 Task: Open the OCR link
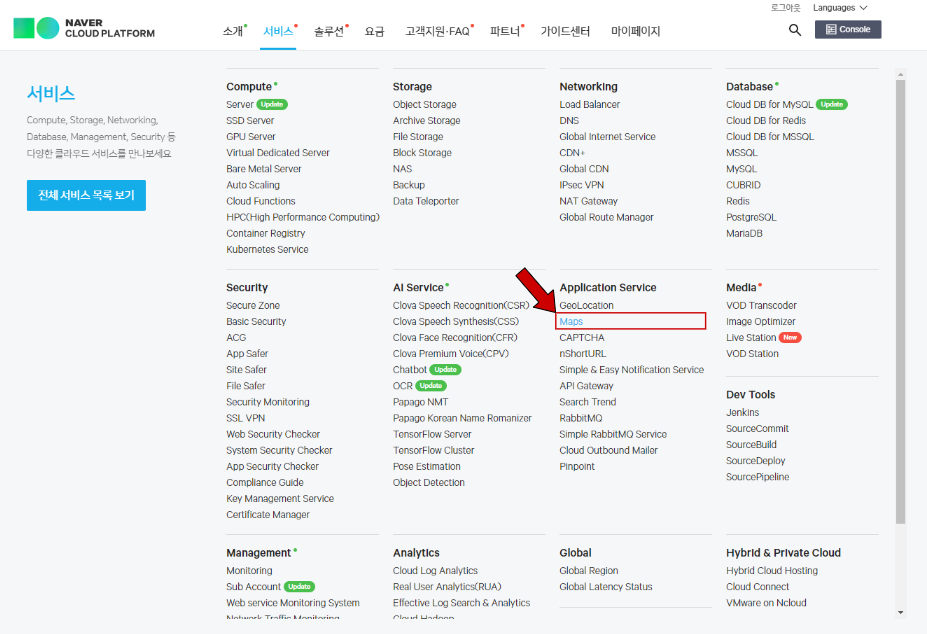(x=403, y=386)
